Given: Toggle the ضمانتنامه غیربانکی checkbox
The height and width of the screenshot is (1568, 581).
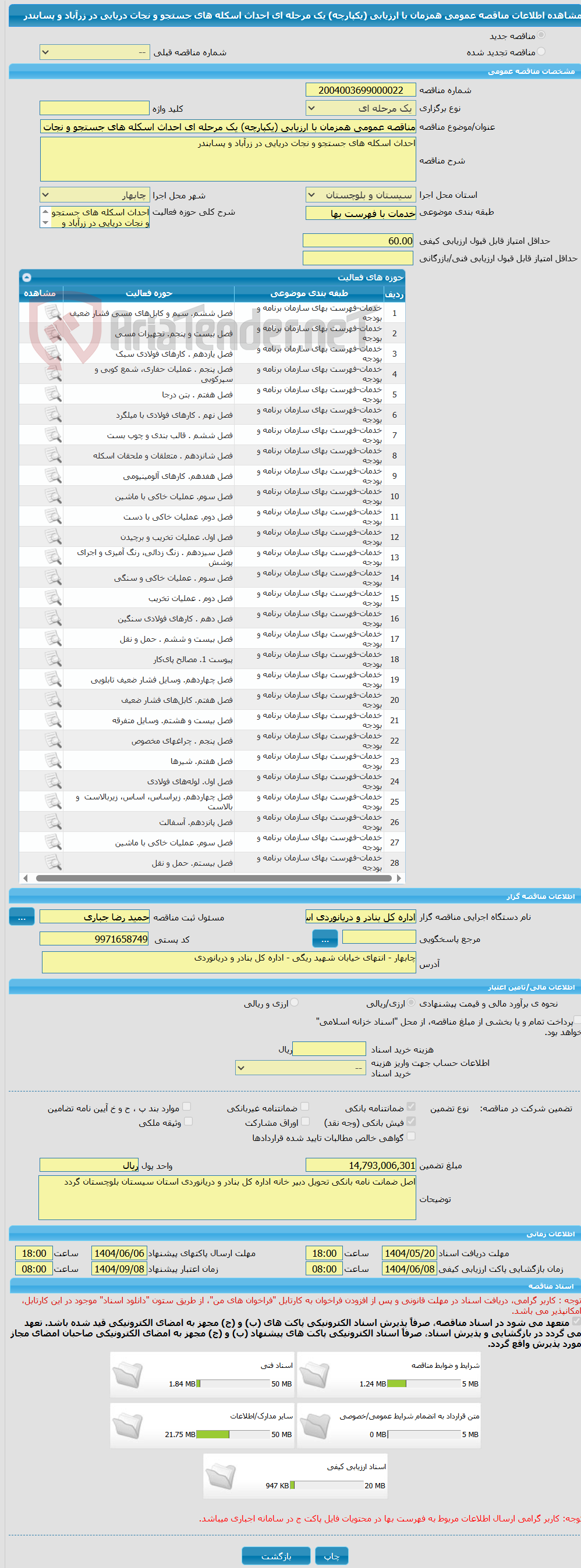Looking at the screenshot, I should [305, 1107].
